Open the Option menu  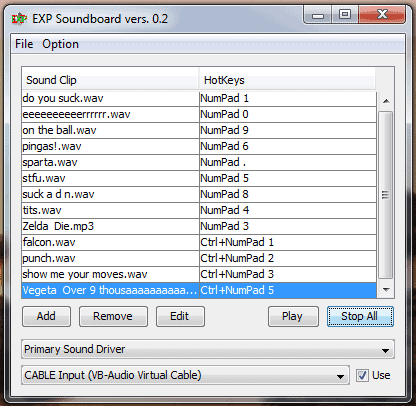(60, 44)
